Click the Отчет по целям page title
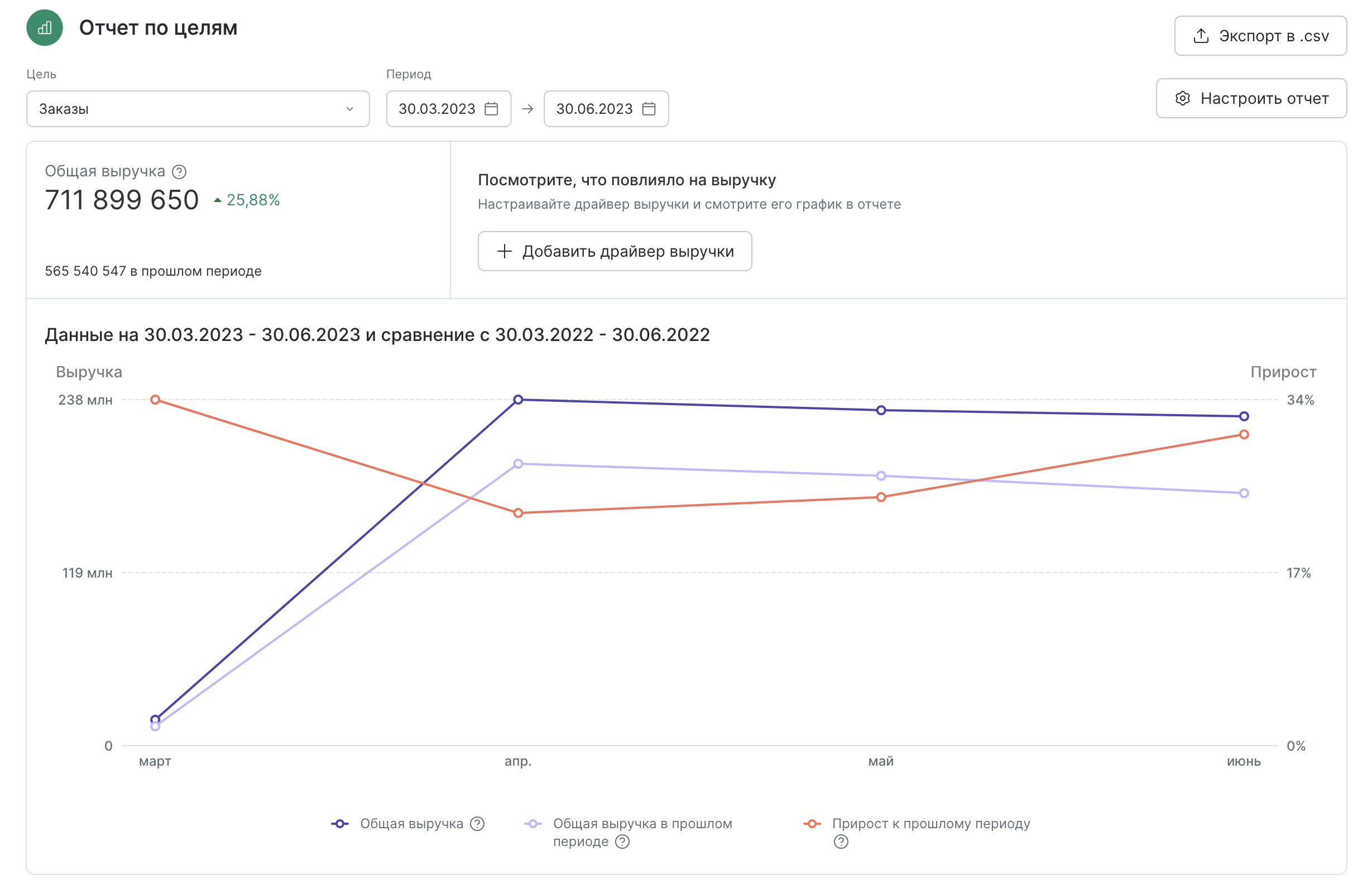This screenshot has width=1372, height=884. 158,27
